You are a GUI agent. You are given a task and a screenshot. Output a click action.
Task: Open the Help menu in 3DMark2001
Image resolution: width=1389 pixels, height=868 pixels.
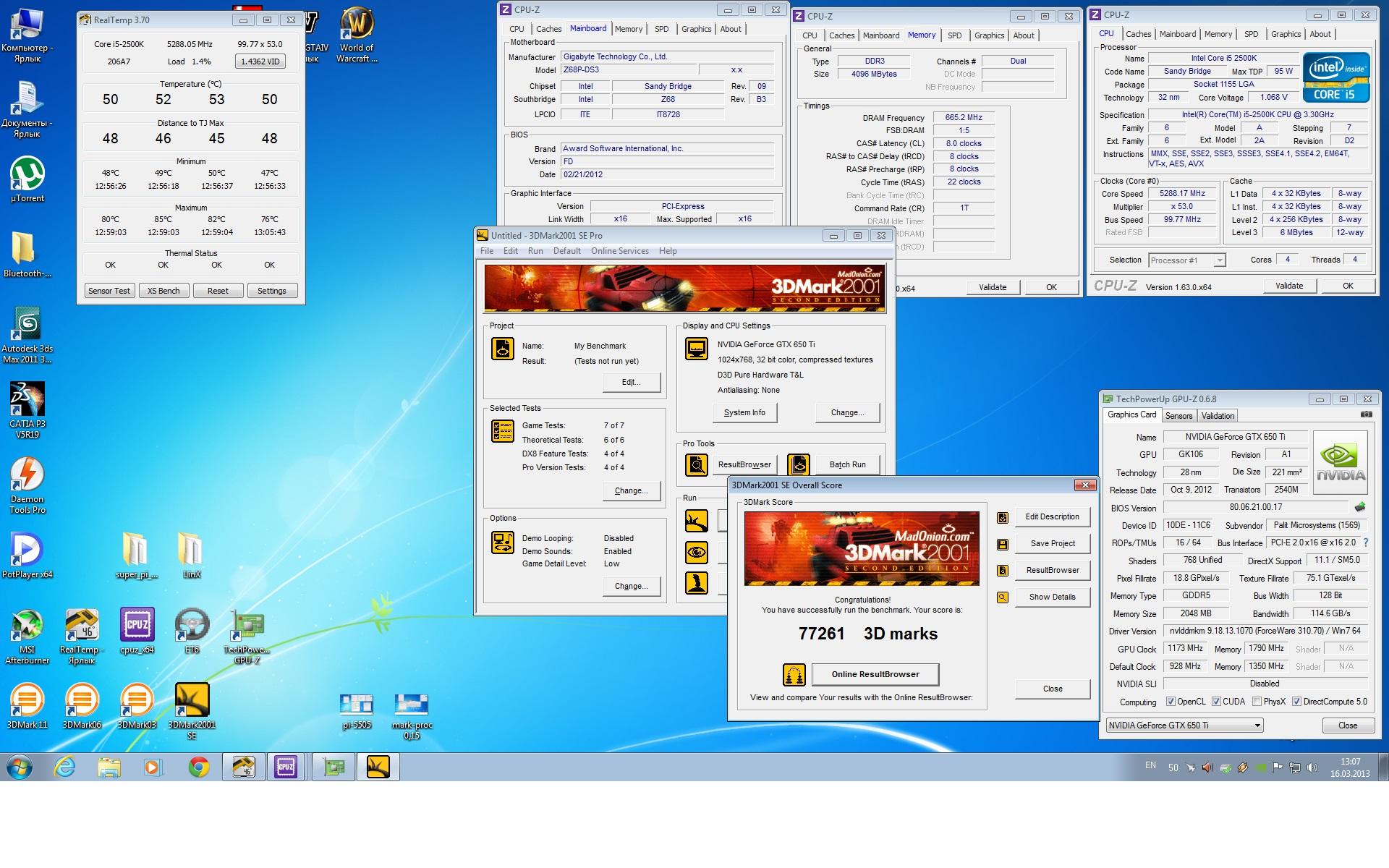668,251
